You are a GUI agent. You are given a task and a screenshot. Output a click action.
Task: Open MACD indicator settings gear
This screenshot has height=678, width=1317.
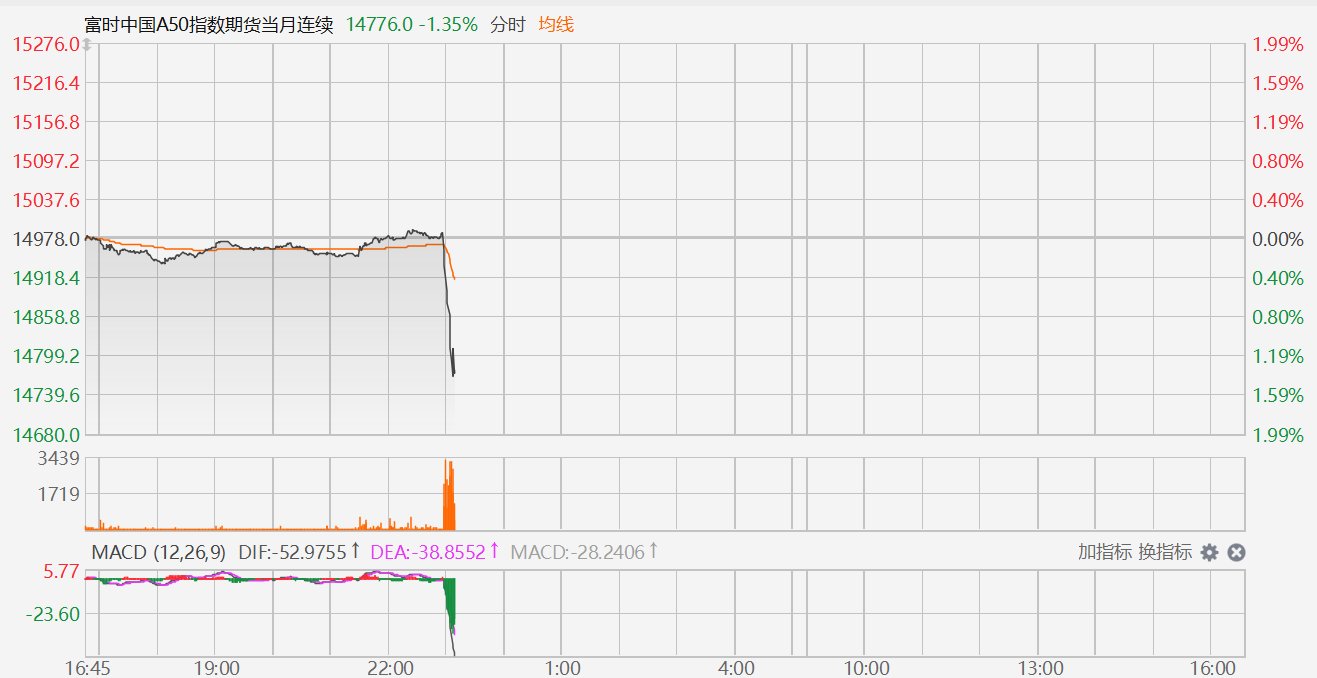(1209, 553)
